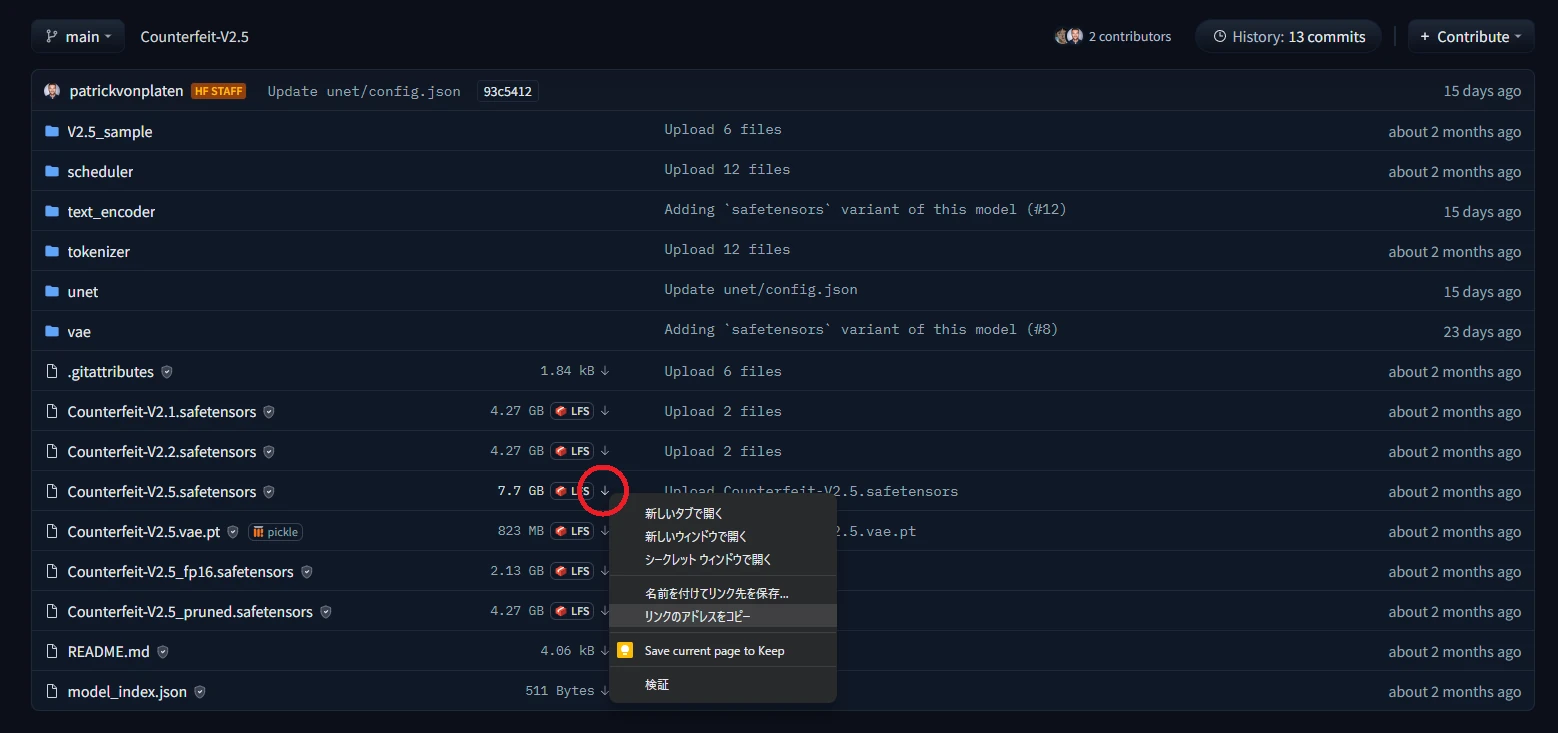
Task: Expand the Contribute dropdown menu
Action: click(x=1470, y=36)
